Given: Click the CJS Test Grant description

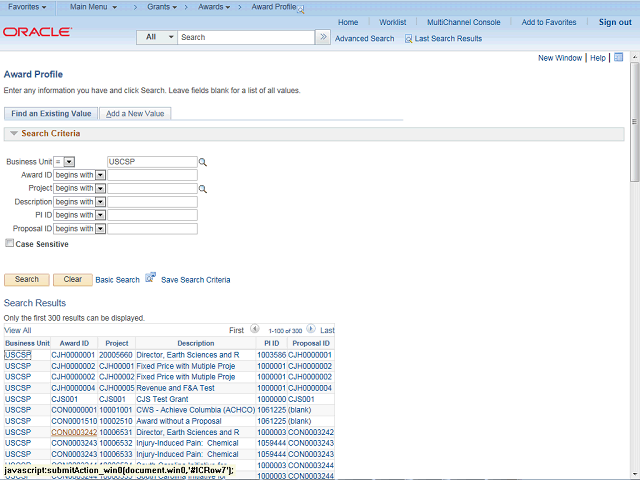Looking at the screenshot, I should pyautogui.click(x=162, y=399).
